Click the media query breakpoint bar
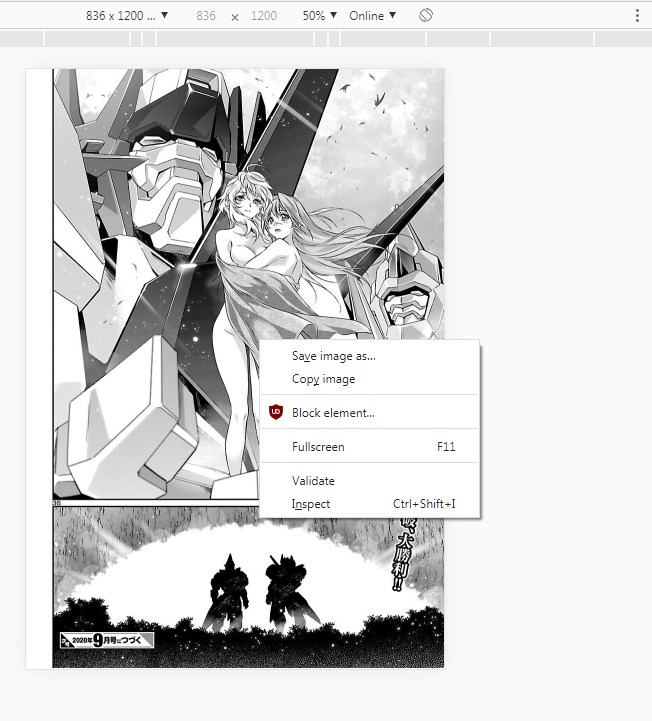Screen dimensions: 652x721 click(x=326, y=39)
